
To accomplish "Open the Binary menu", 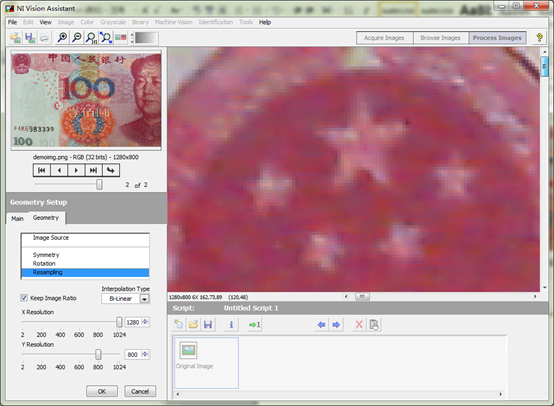I will [140, 22].
